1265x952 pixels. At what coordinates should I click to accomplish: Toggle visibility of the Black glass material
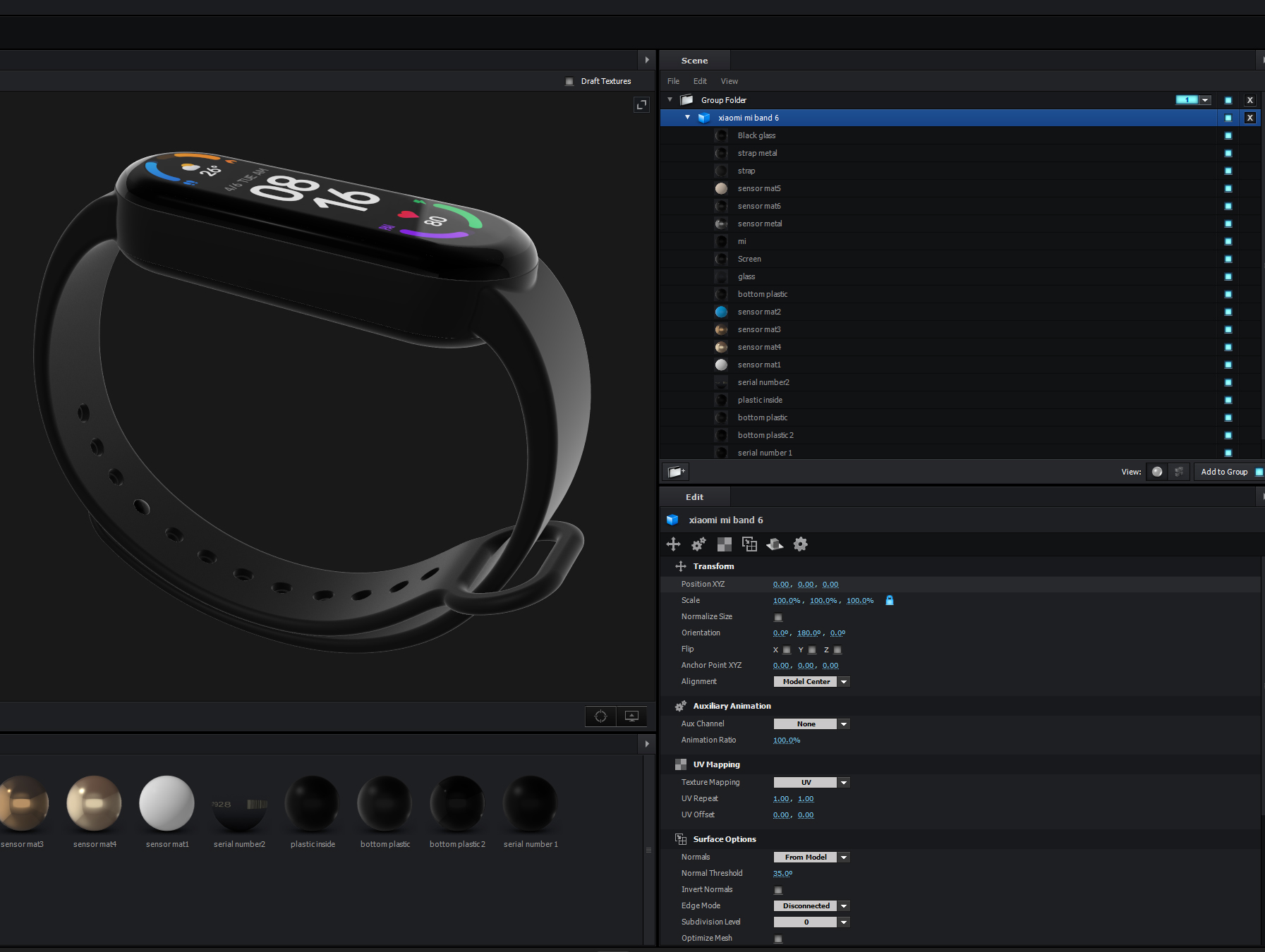click(x=1228, y=135)
